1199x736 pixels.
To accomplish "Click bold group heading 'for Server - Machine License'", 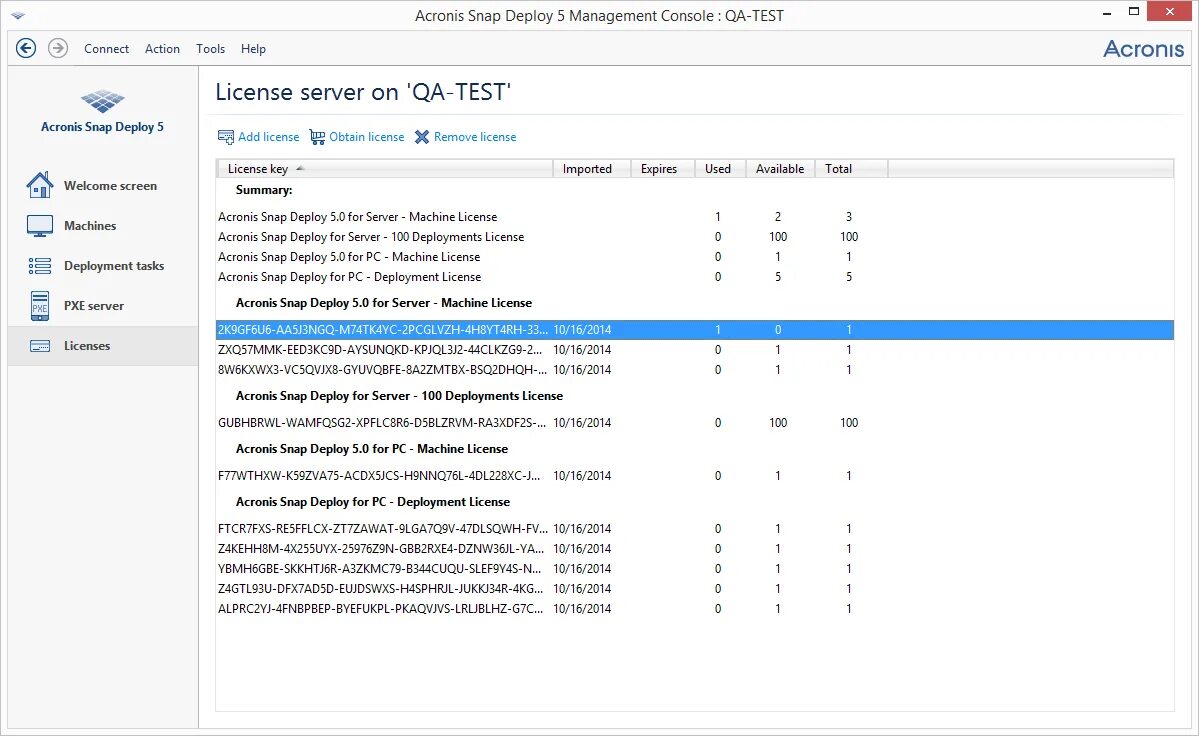I will (384, 303).
